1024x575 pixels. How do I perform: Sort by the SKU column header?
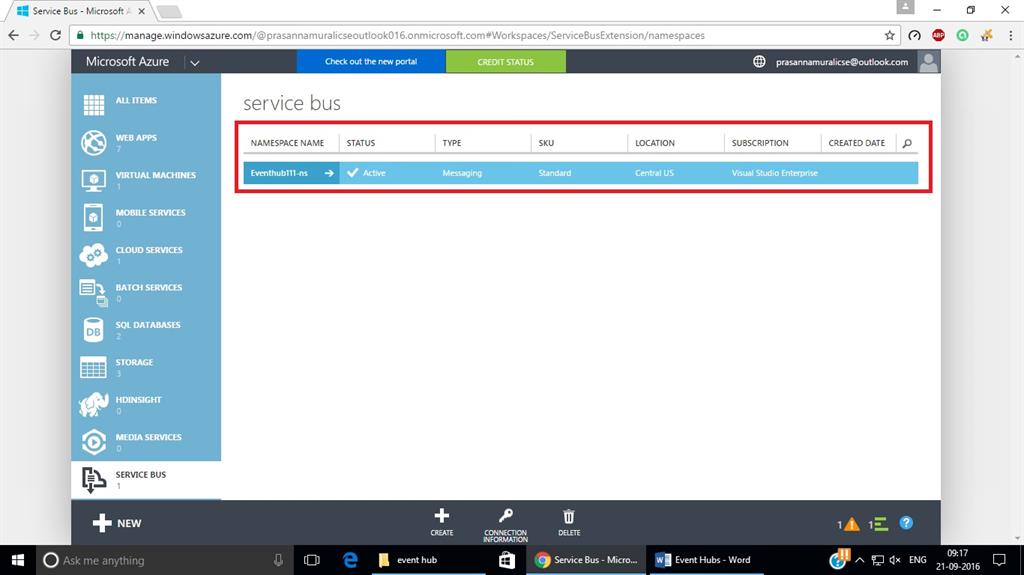[x=546, y=143]
